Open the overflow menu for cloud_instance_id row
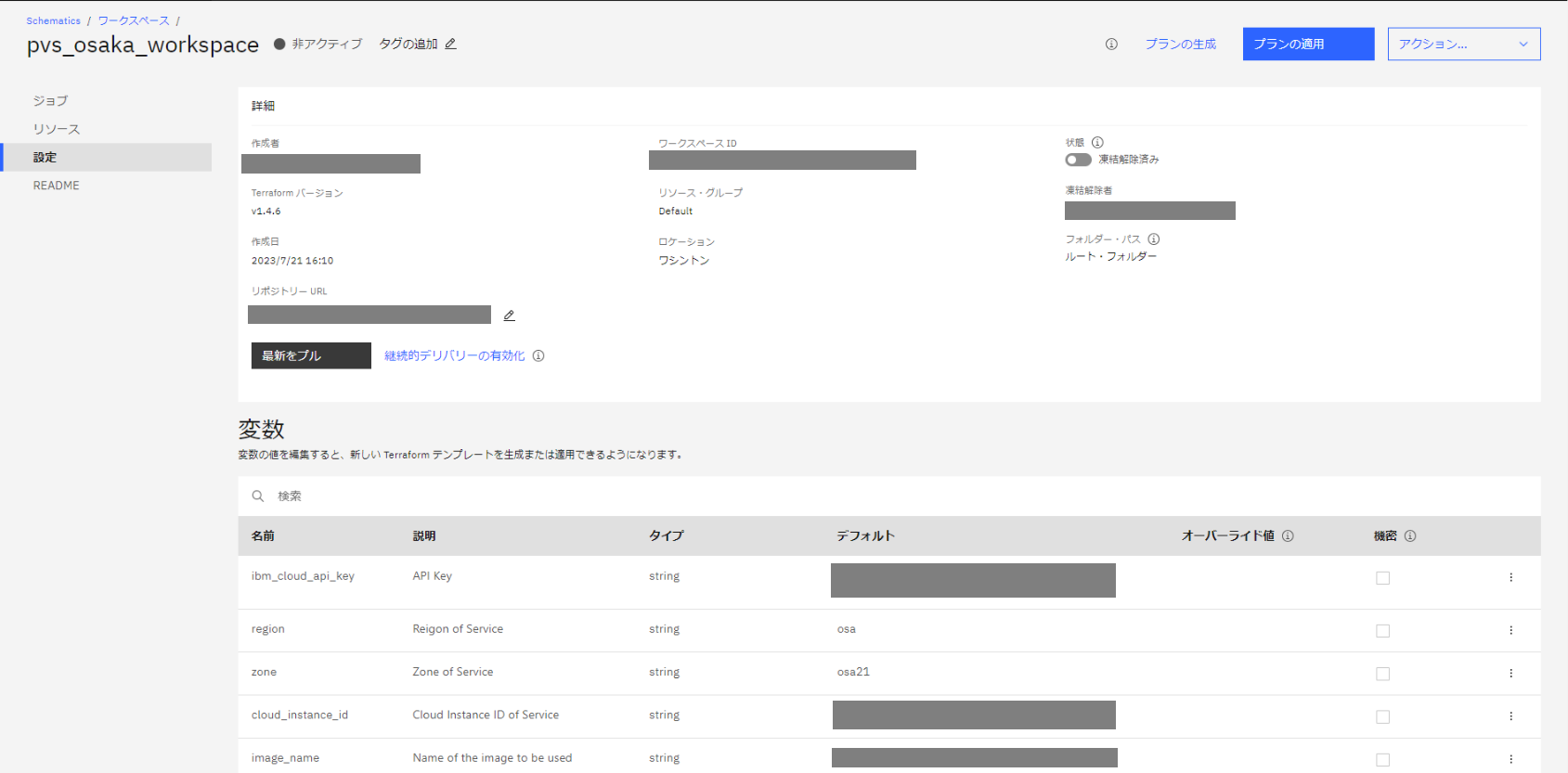 1510,716
